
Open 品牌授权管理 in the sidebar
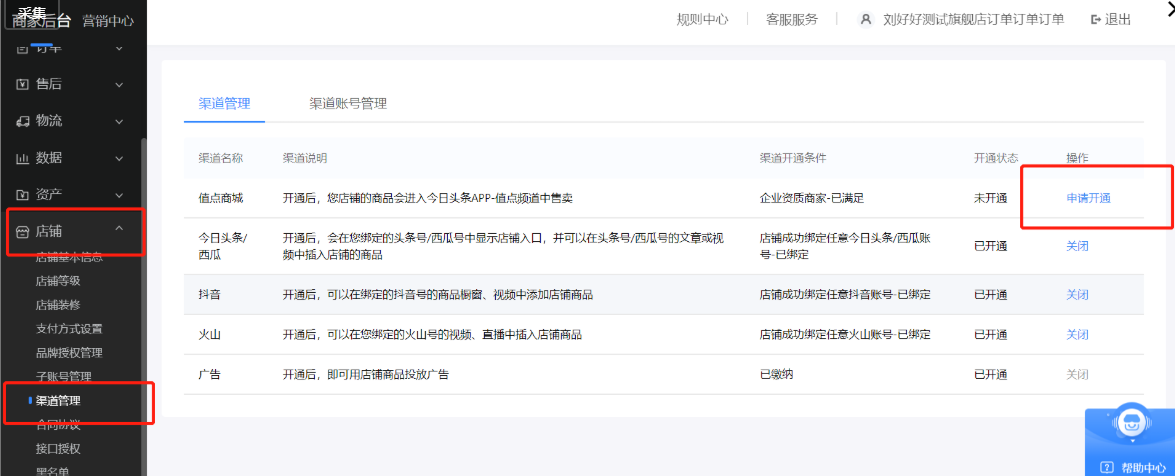click(x=69, y=352)
